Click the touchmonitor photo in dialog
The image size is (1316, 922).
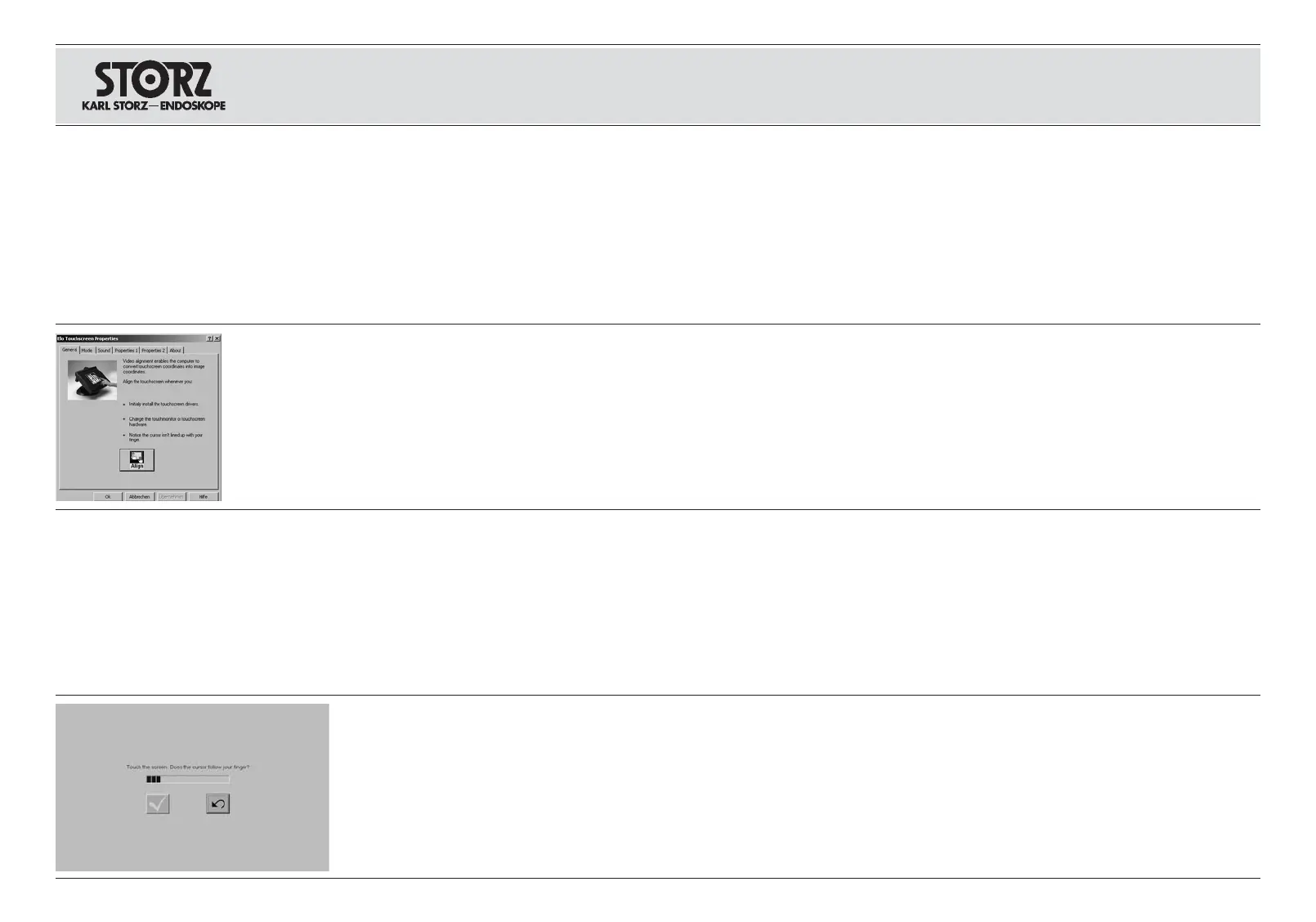tap(92, 380)
